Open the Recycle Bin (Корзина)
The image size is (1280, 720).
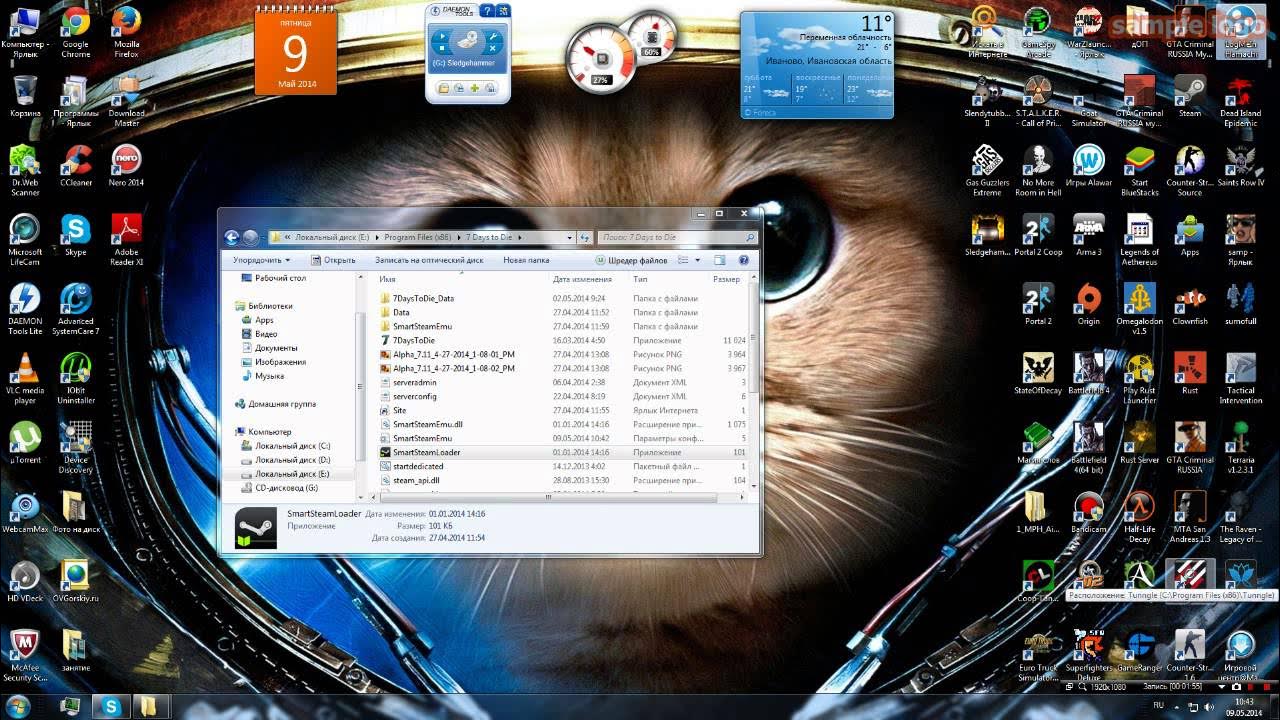tap(25, 96)
